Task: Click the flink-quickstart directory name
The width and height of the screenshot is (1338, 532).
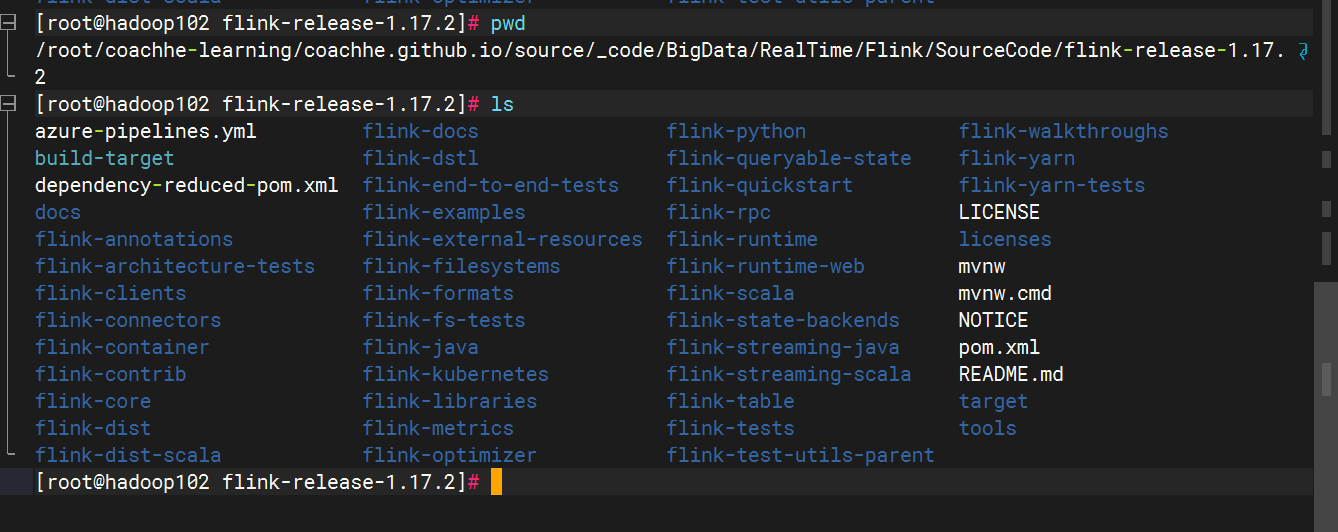Action: 759,185
